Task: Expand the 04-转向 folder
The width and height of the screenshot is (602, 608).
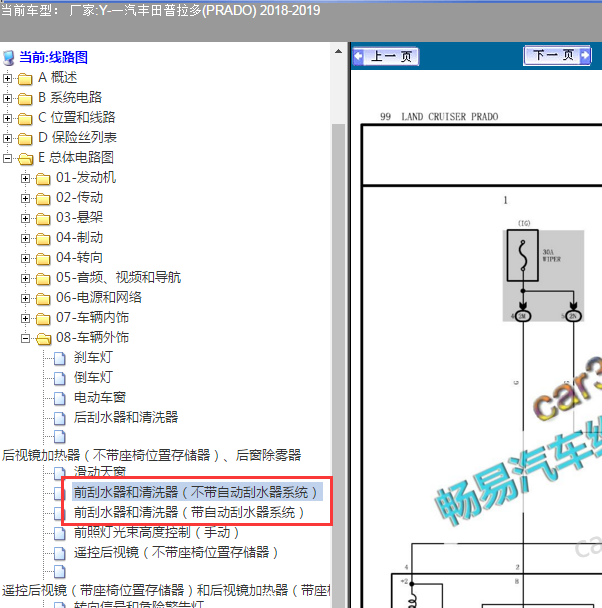Action: tap(25, 259)
